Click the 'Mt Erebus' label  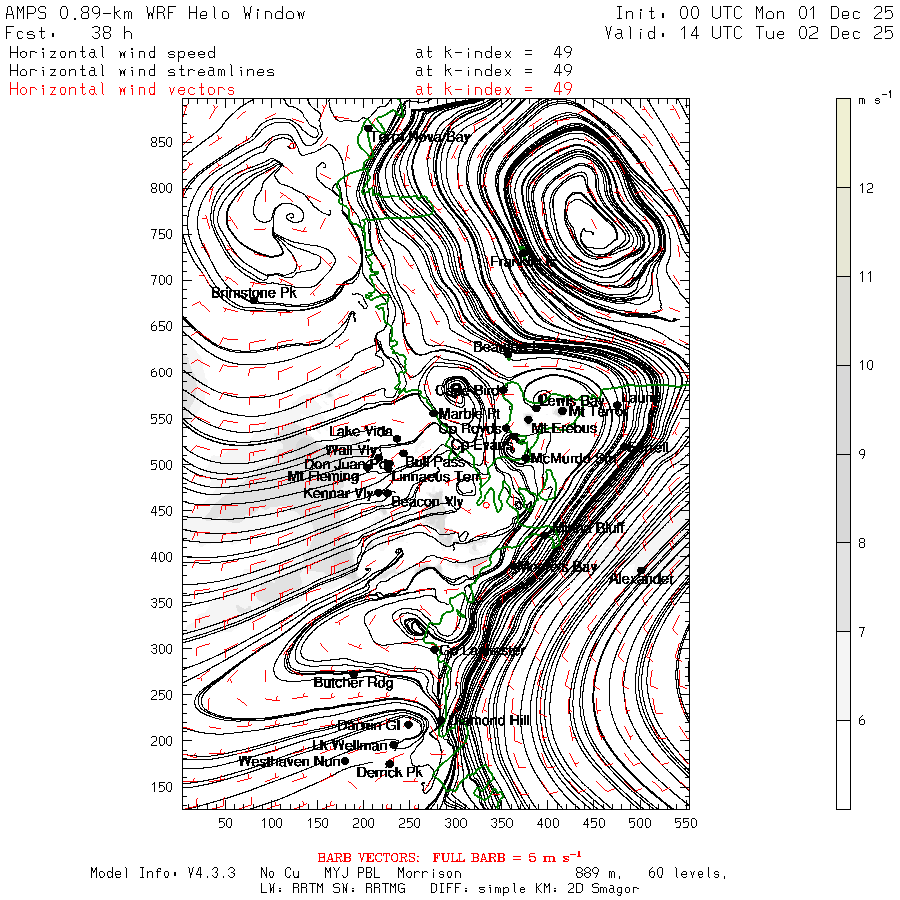564,428
